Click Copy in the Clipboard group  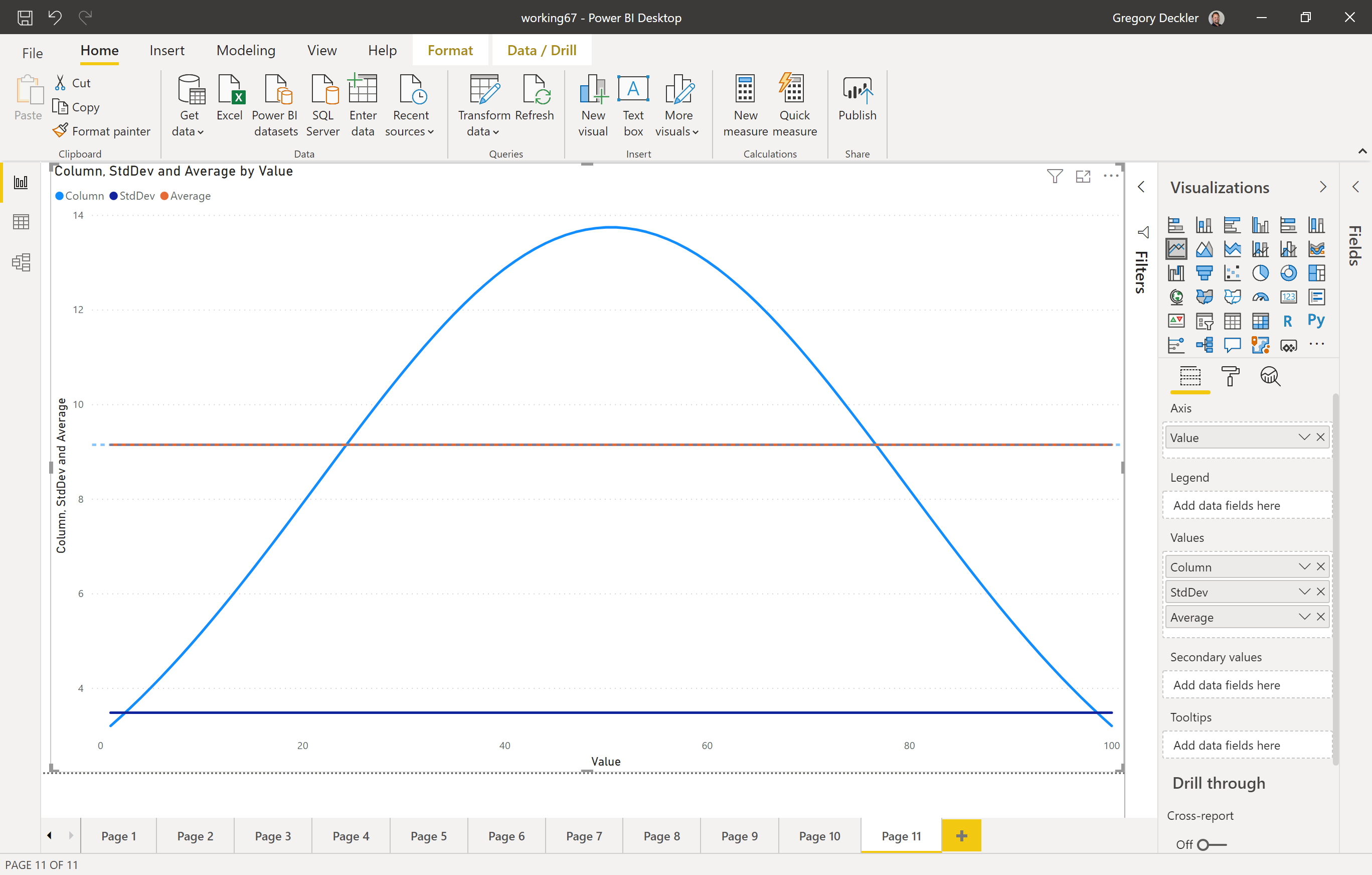point(76,107)
